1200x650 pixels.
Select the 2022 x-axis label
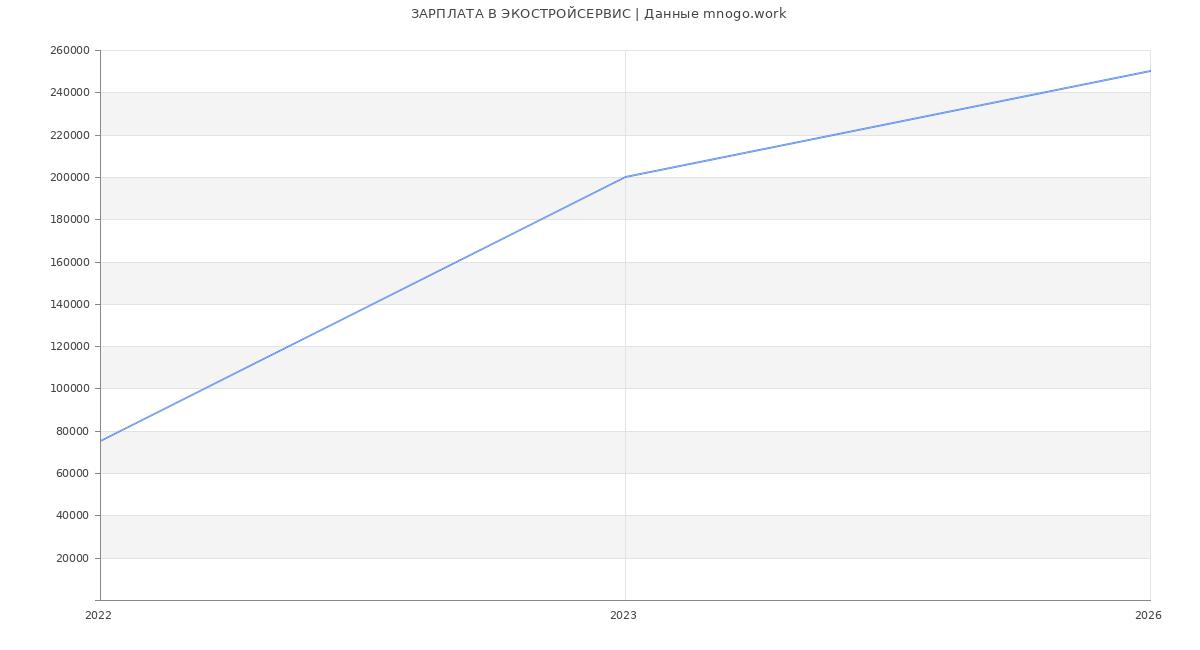click(99, 616)
